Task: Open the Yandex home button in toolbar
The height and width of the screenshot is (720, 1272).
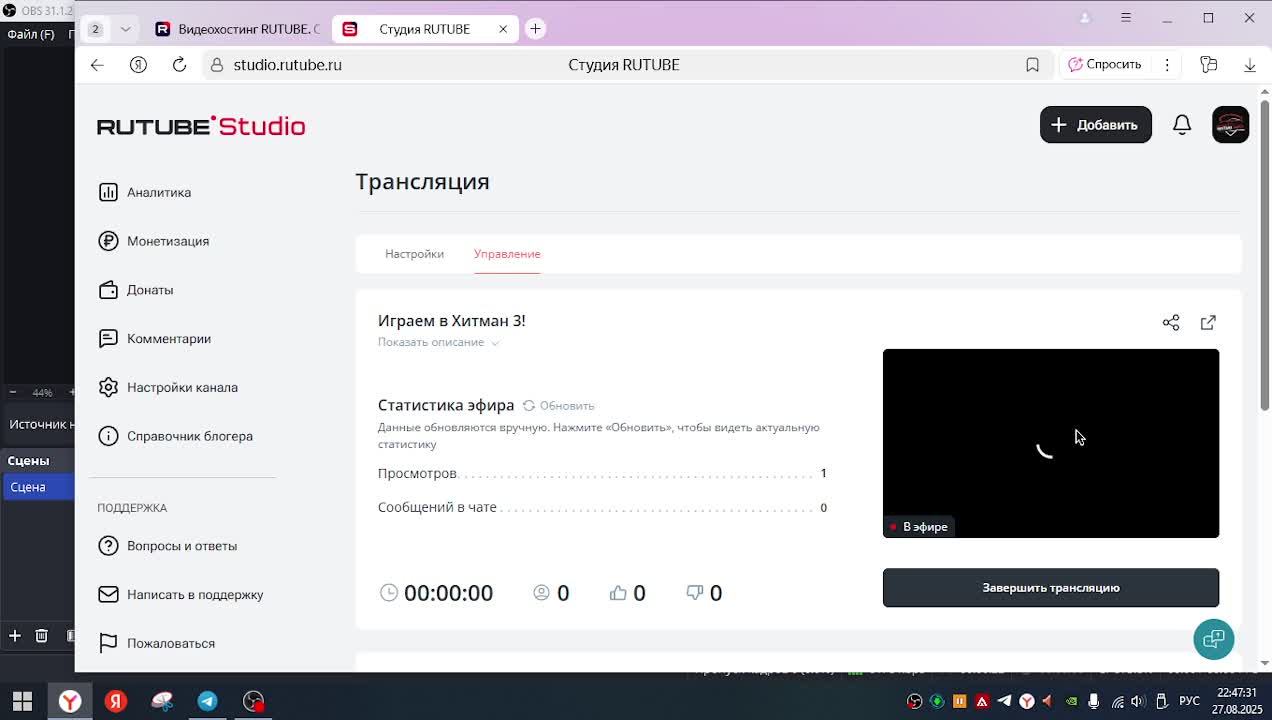Action: point(138,64)
